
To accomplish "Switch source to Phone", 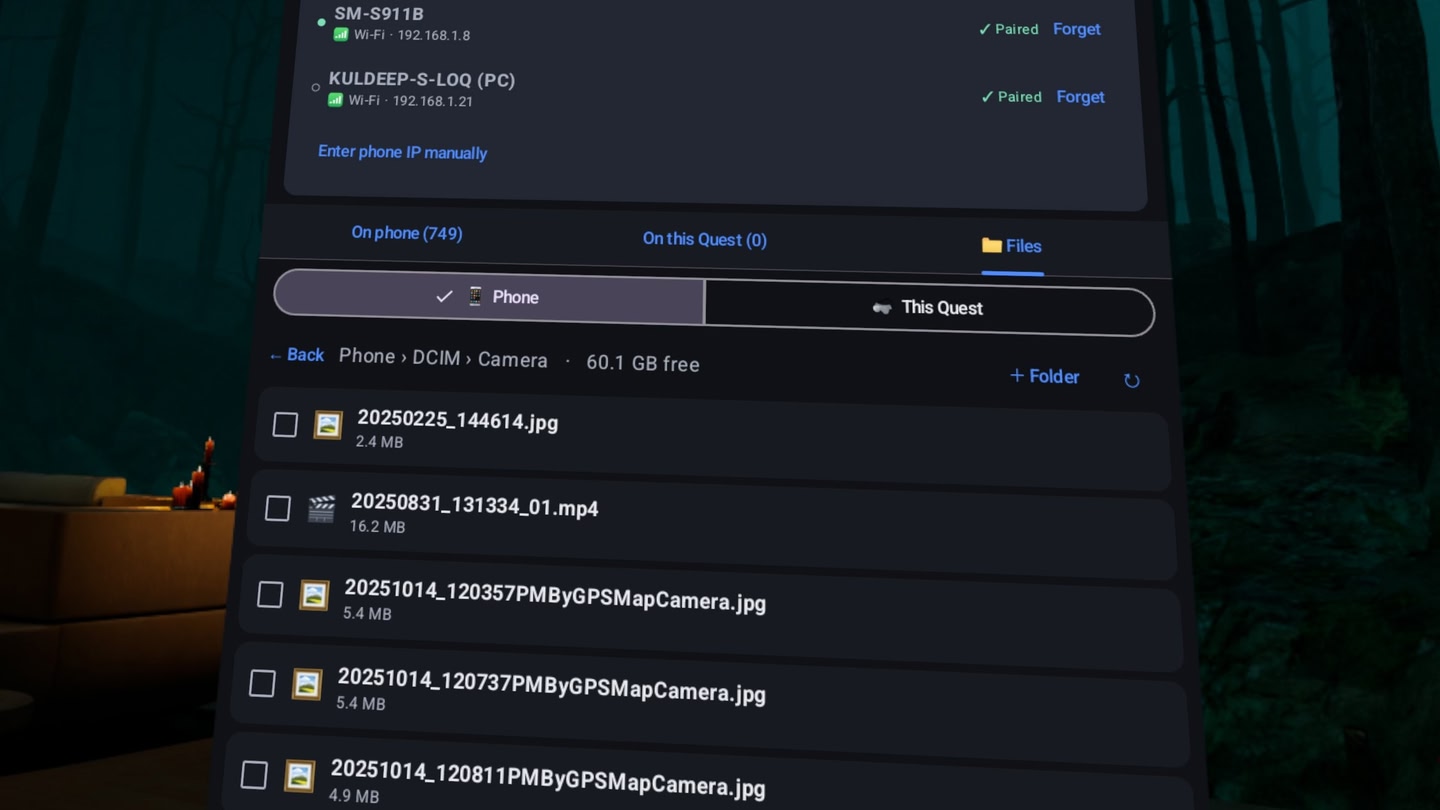I will pos(489,297).
